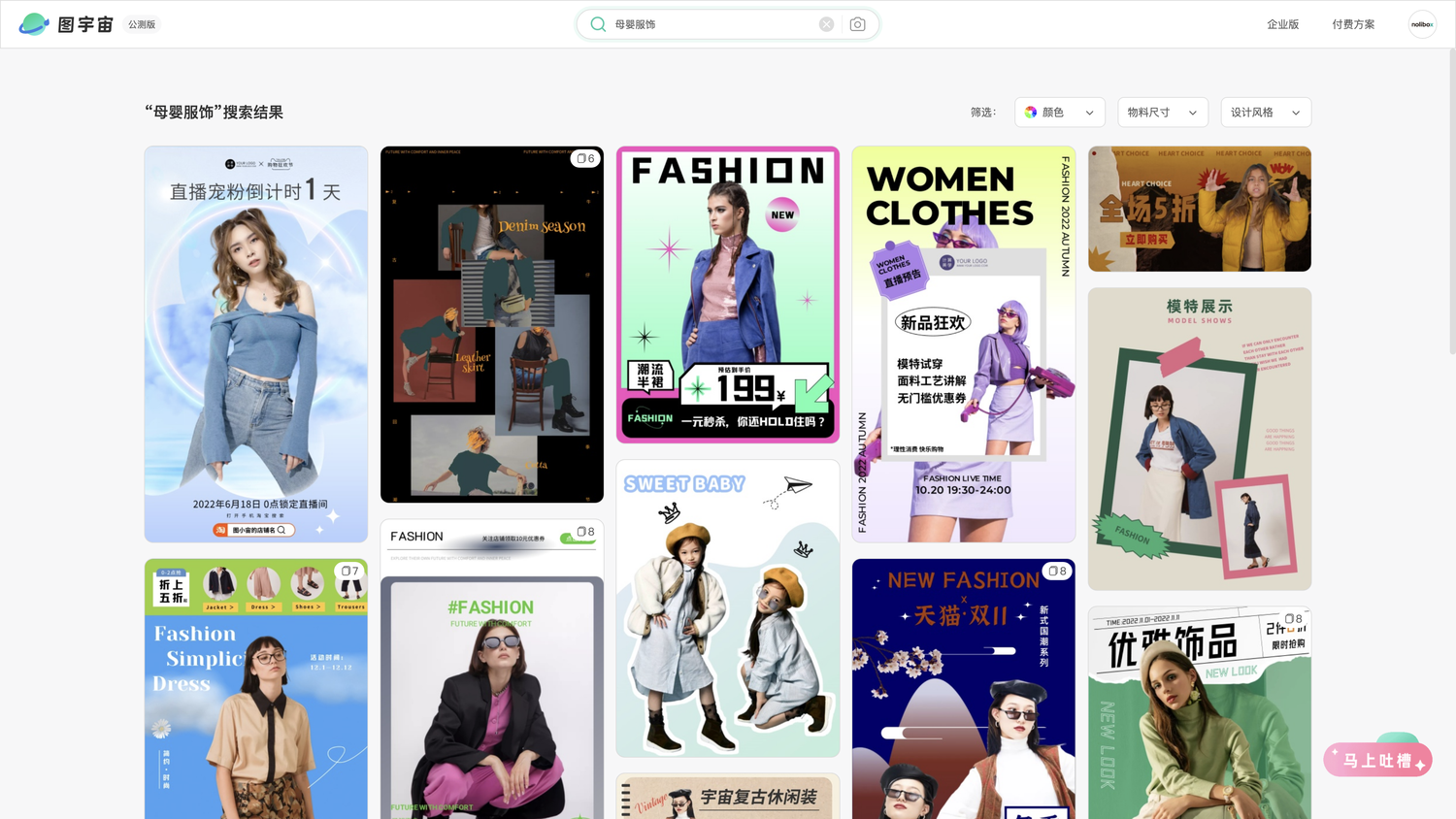
Task: Click the 筛选: filter label
Action: (x=983, y=113)
